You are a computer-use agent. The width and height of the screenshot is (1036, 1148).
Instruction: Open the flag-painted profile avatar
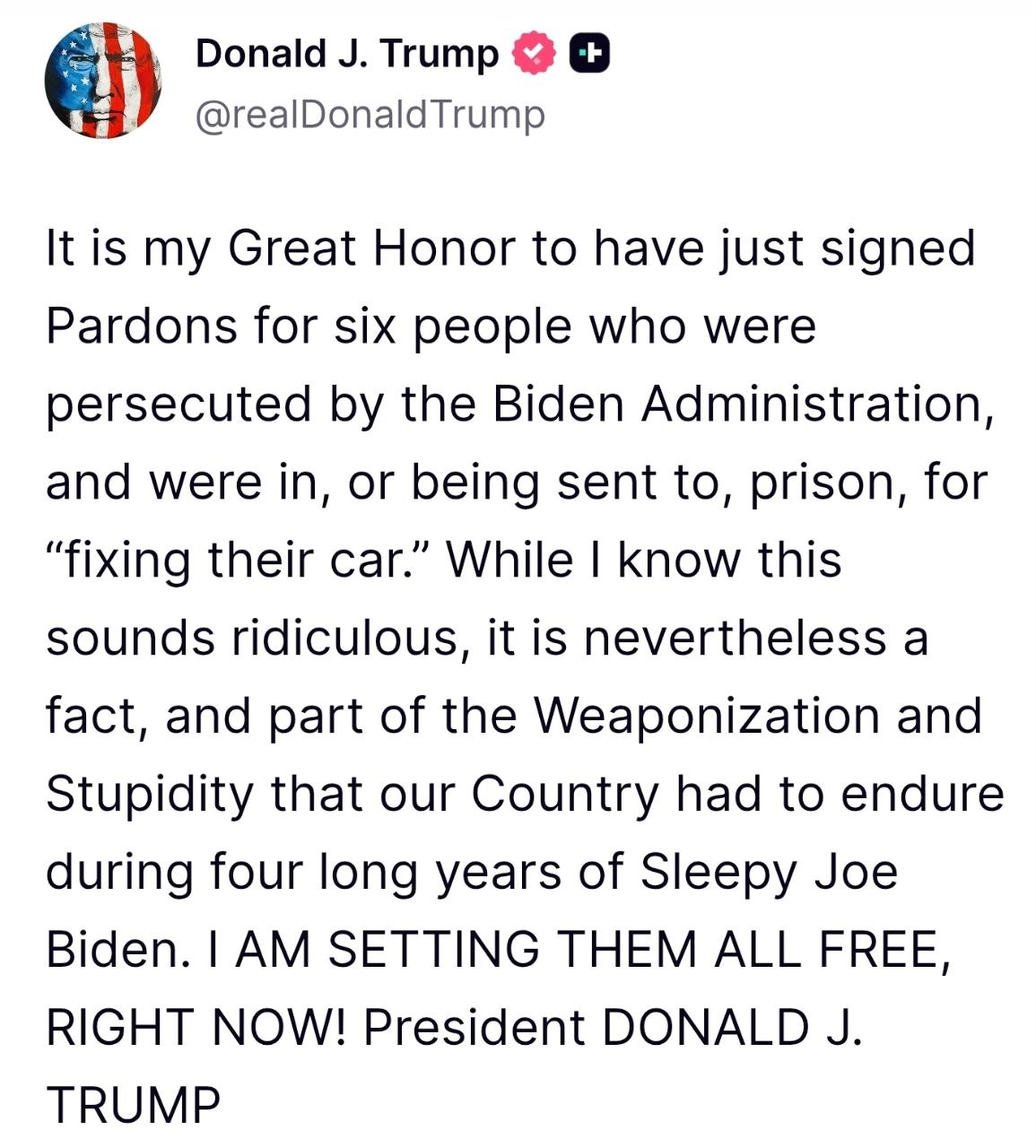pos(103,81)
